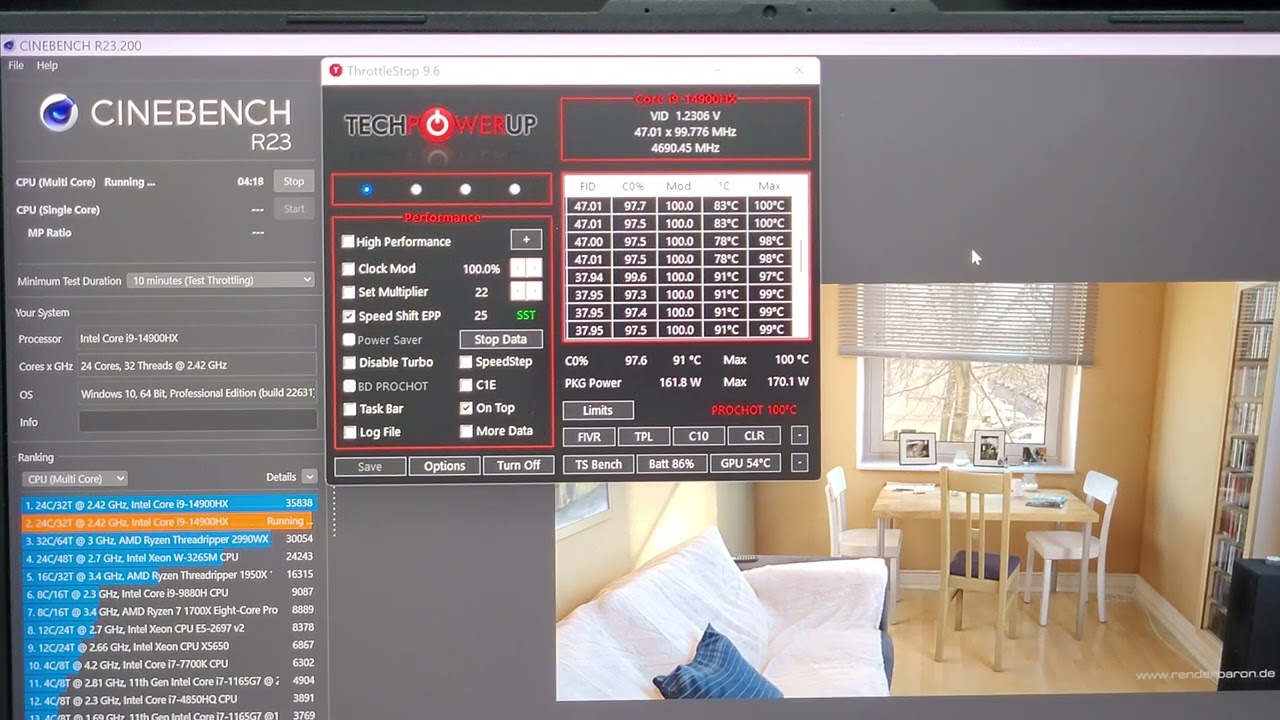Launch TS Bench
The width and height of the screenshot is (1280, 720).
pos(598,464)
